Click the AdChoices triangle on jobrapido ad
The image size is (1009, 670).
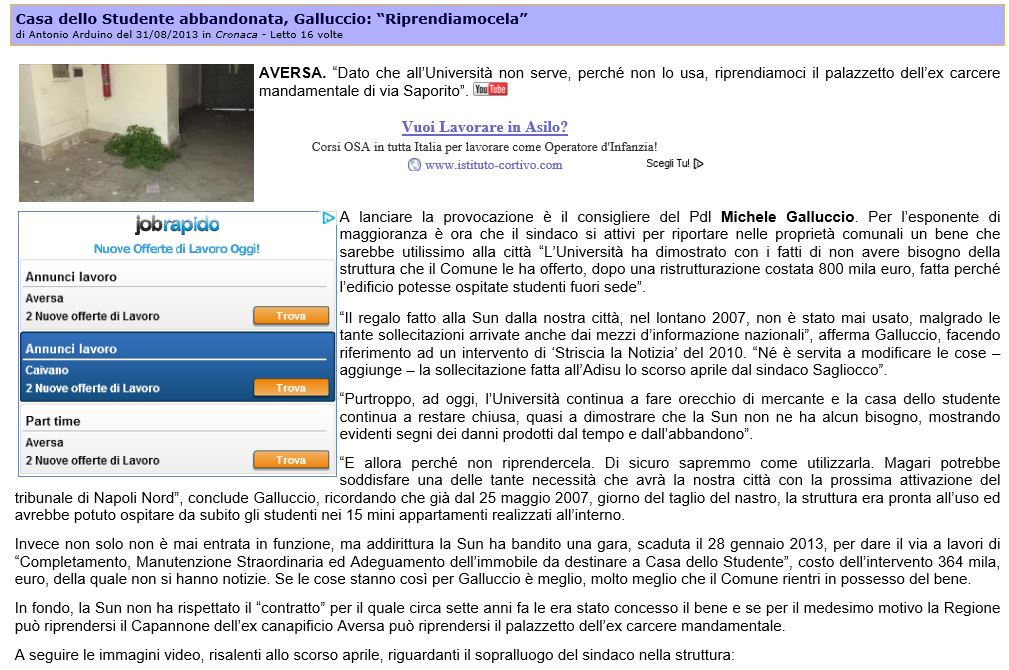(328, 218)
